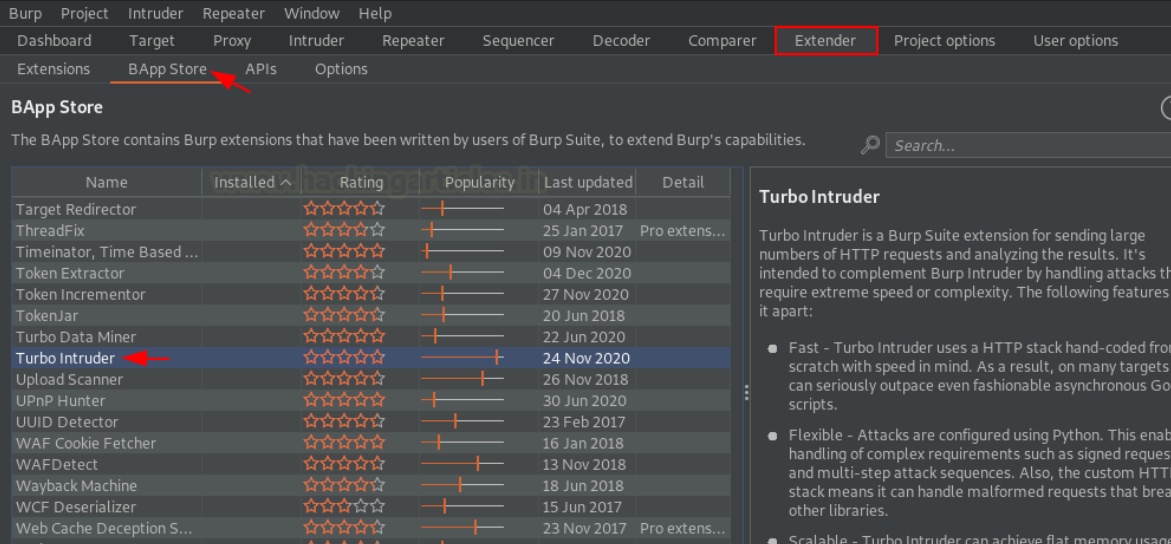
Task: Select the UUID Detector extension
Action: pyautogui.click(x=371, y=422)
